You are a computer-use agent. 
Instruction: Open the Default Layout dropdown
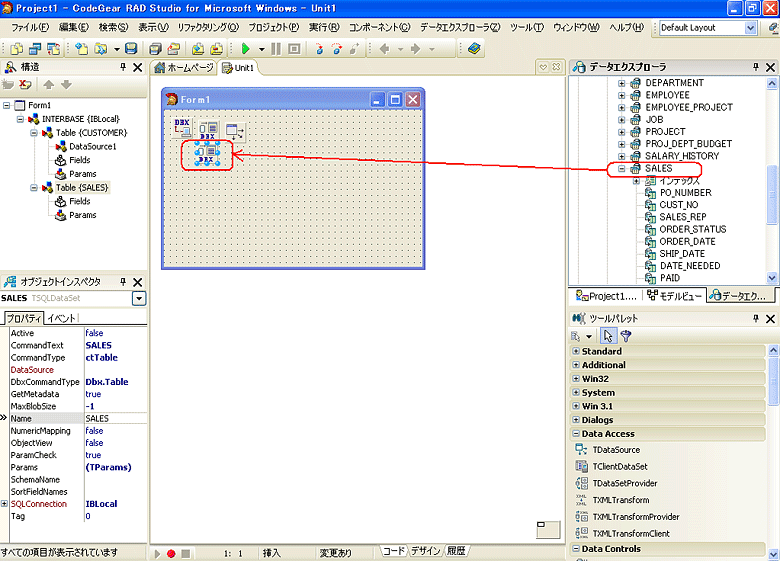point(751,28)
